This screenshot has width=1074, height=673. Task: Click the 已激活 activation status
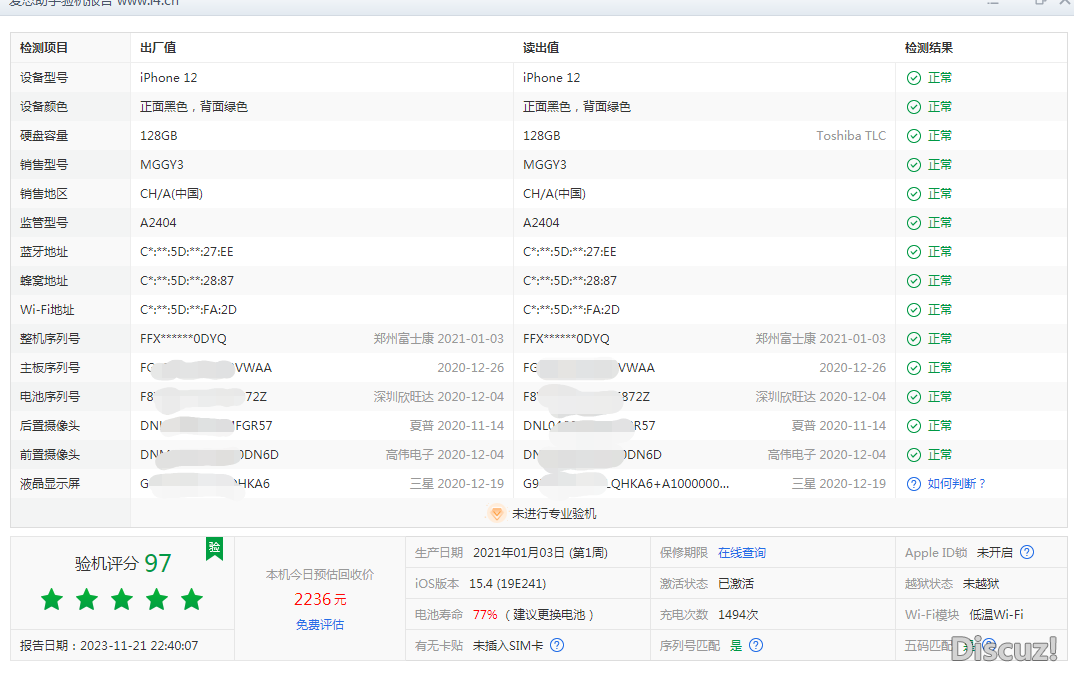tap(736, 584)
